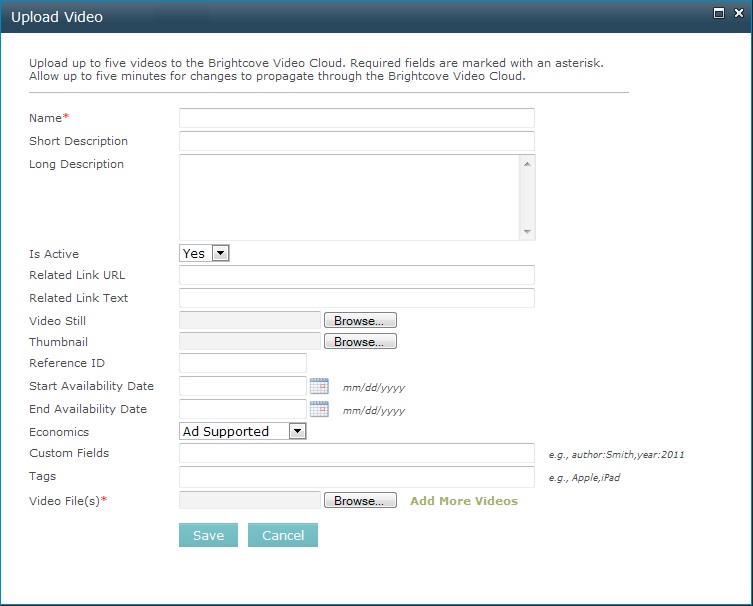Image resolution: width=753 pixels, height=606 pixels.
Task: Click the 'e.g., author:Smith,year:2011' hint text
Action: pyautogui.click(x=617, y=454)
